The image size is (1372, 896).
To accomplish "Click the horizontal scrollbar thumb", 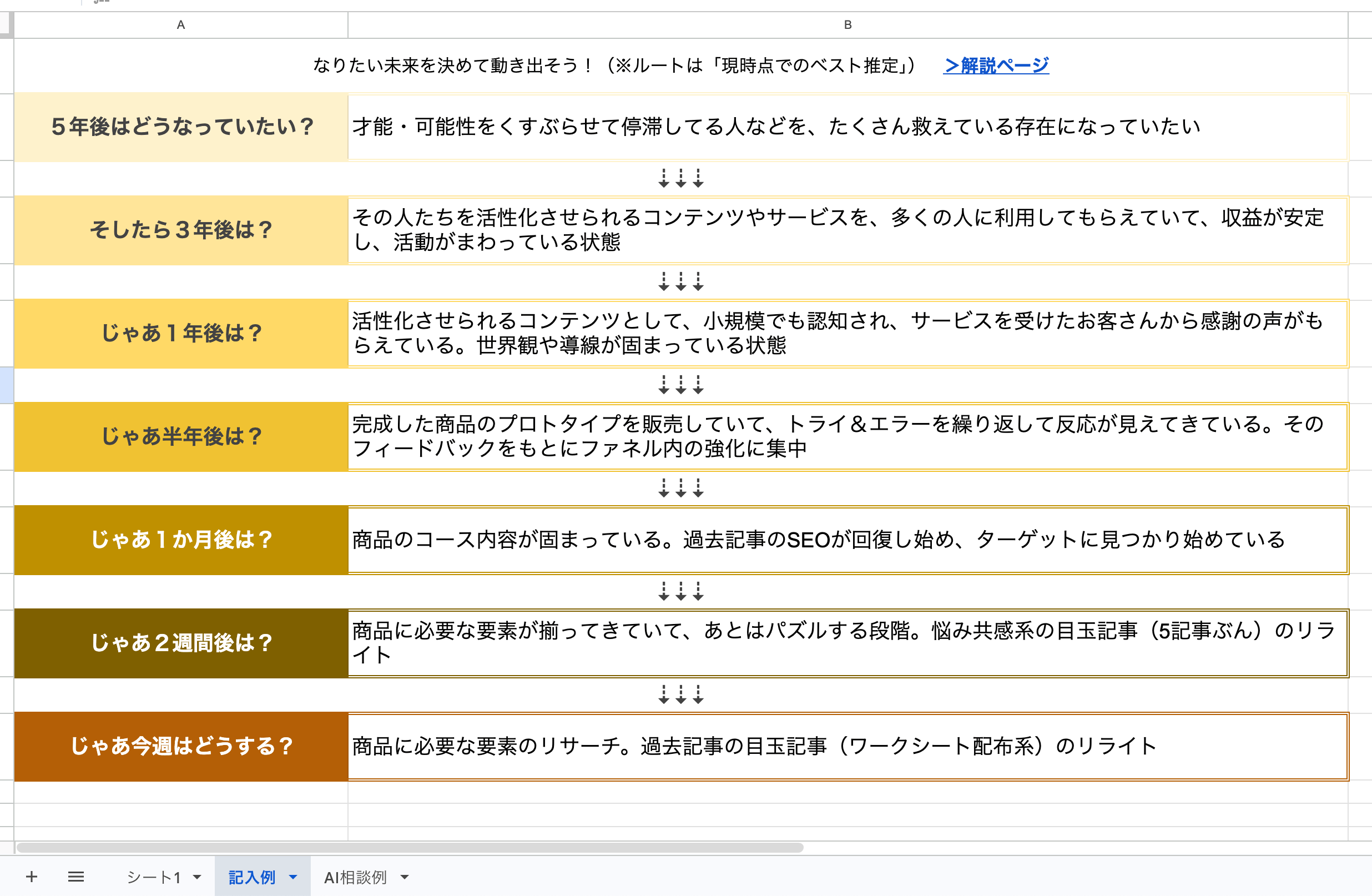I will 410,848.
